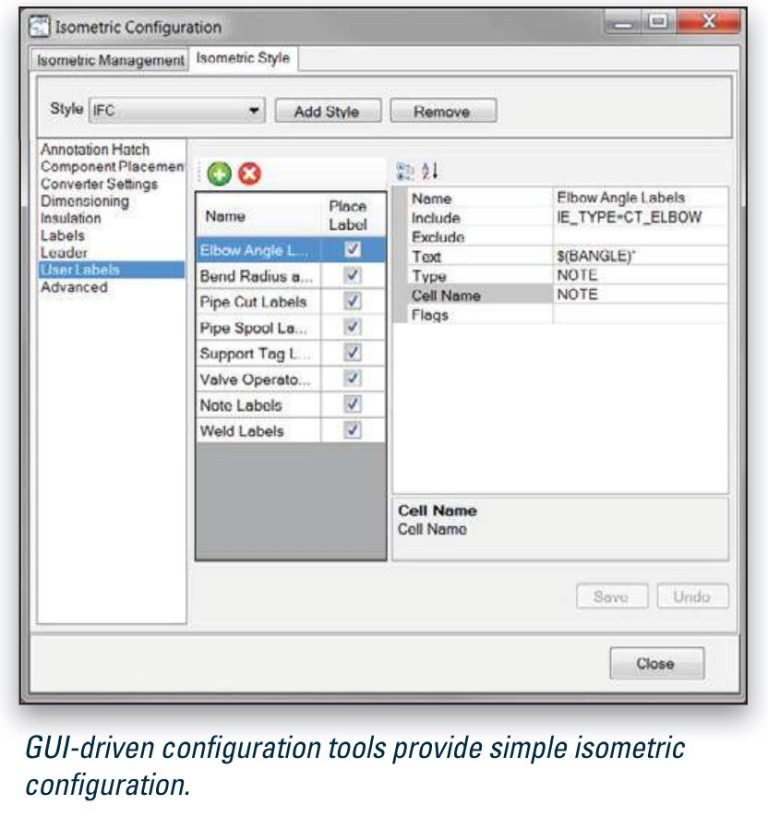
Task: Disable Place Label checkbox for Weld Labels
Action: 352,430
